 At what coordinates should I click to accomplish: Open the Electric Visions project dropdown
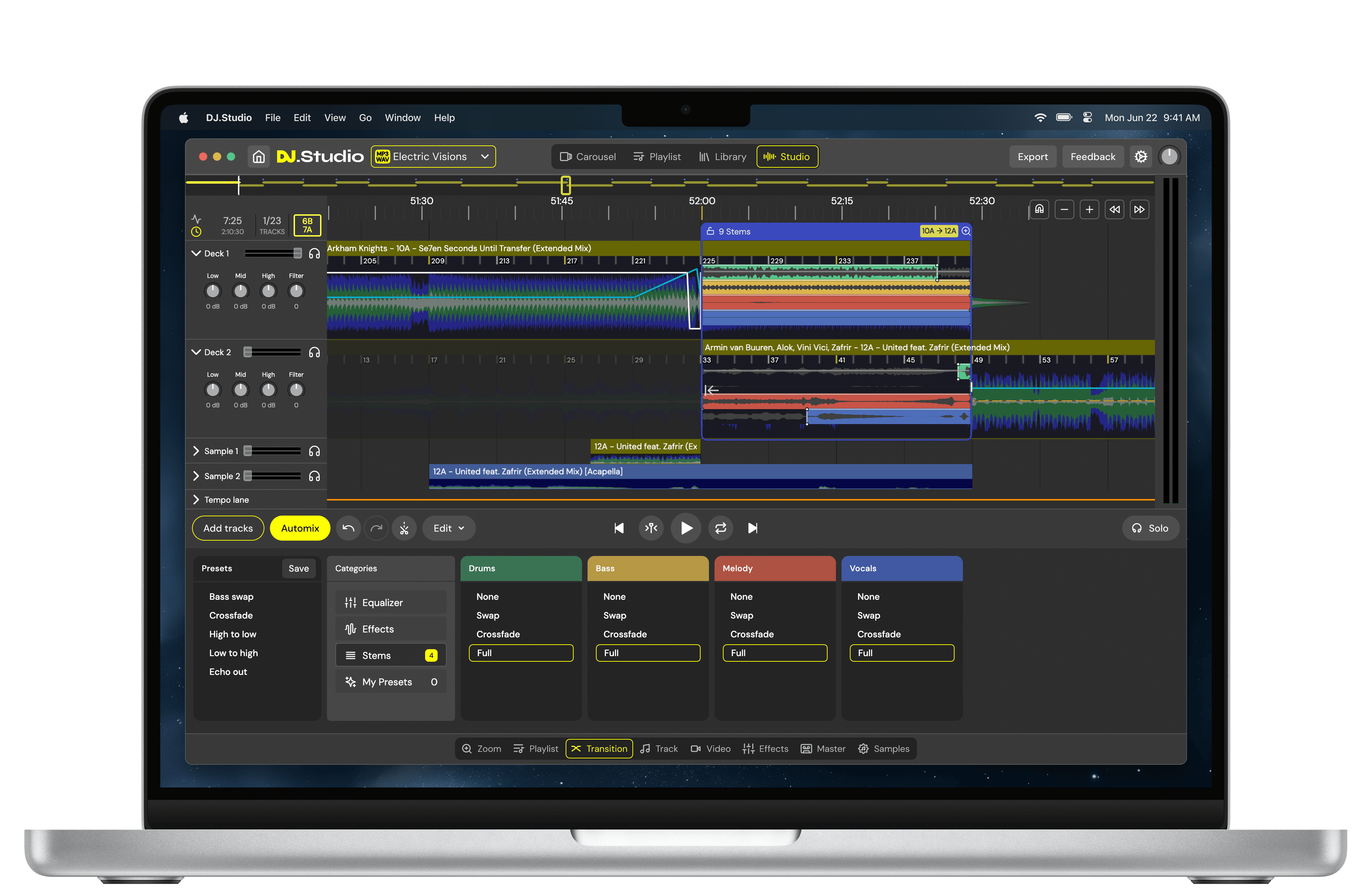point(433,157)
